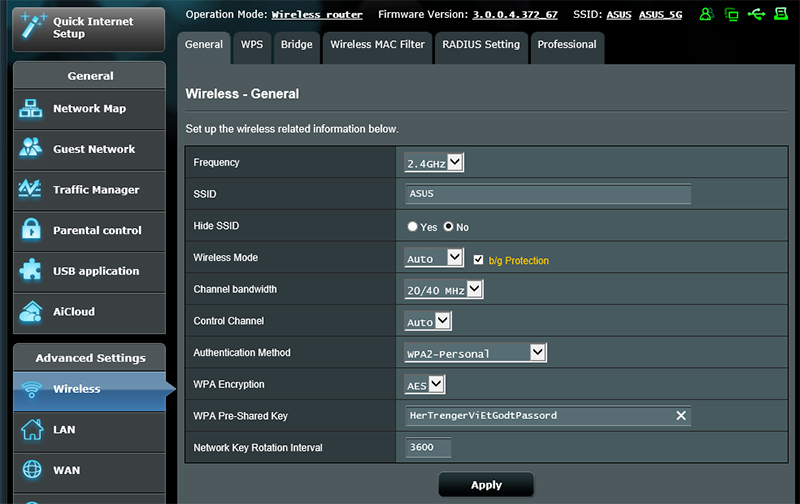Switch to the Professional tab
Image resolution: width=800 pixels, height=504 pixels.
[566, 45]
